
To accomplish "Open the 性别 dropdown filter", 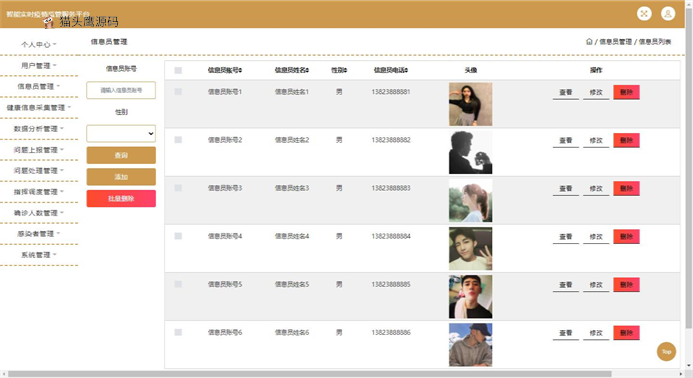I will point(121,134).
